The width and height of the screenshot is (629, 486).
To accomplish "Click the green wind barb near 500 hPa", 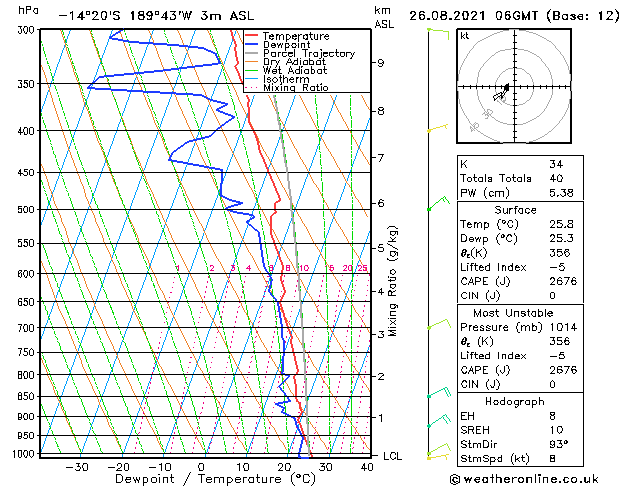I will [438, 203].
